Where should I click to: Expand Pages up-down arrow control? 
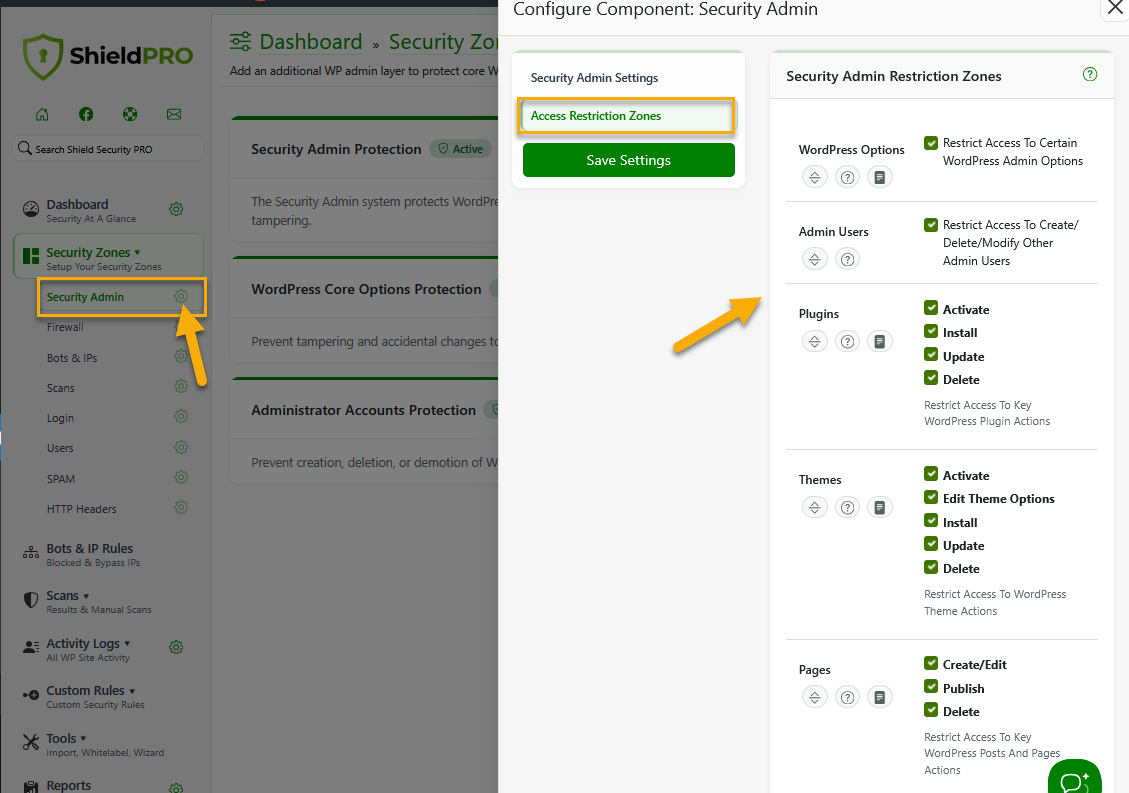click(814, 696)
